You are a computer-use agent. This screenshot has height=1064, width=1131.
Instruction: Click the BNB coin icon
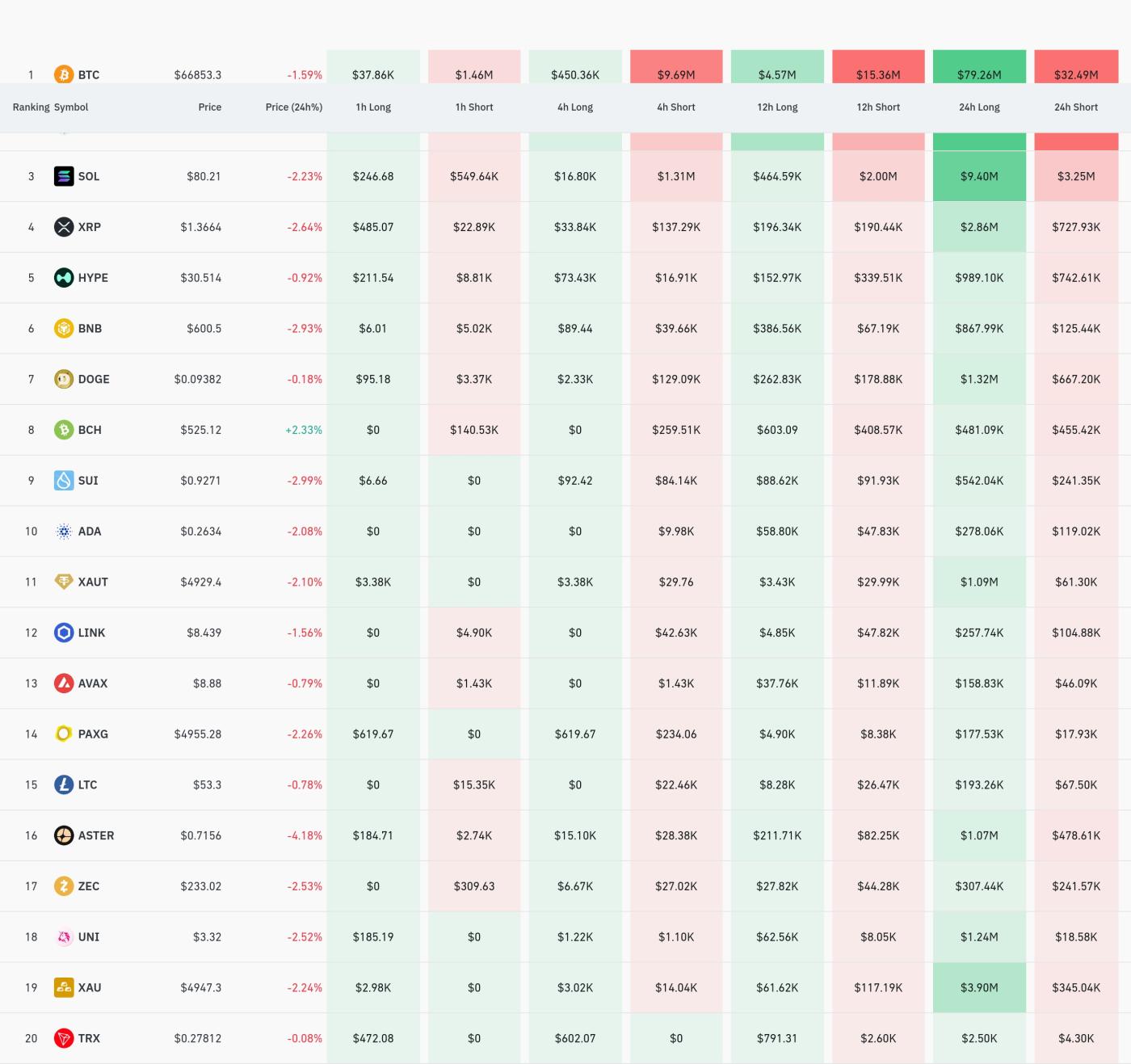[63, 329]
